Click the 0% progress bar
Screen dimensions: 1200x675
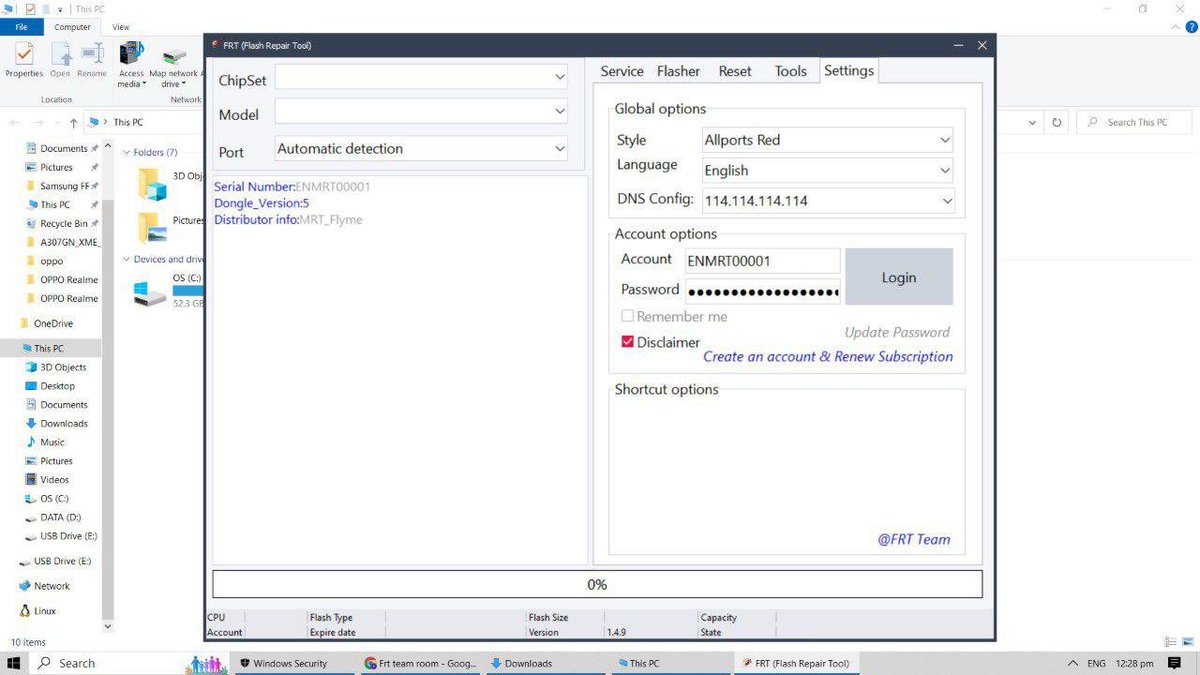[597, 584]
